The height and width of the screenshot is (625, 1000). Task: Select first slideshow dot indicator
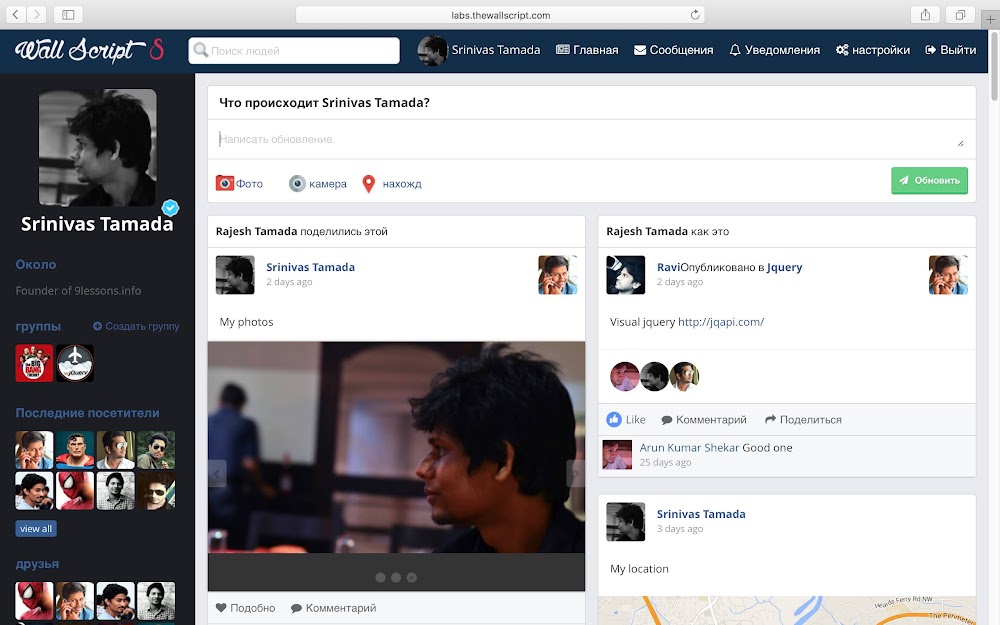[380, 577]
